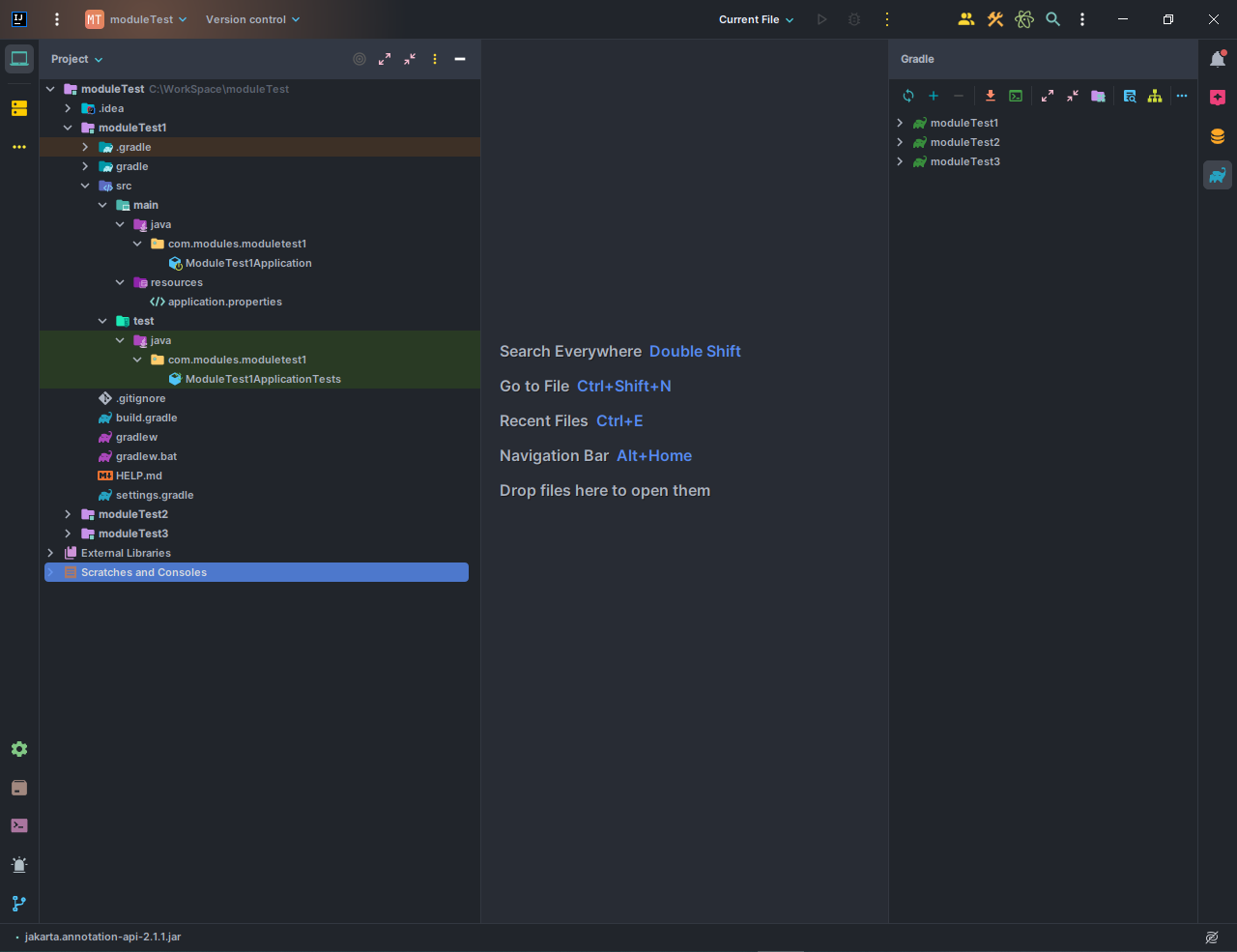Open Version control dropdown

(252, 19)
